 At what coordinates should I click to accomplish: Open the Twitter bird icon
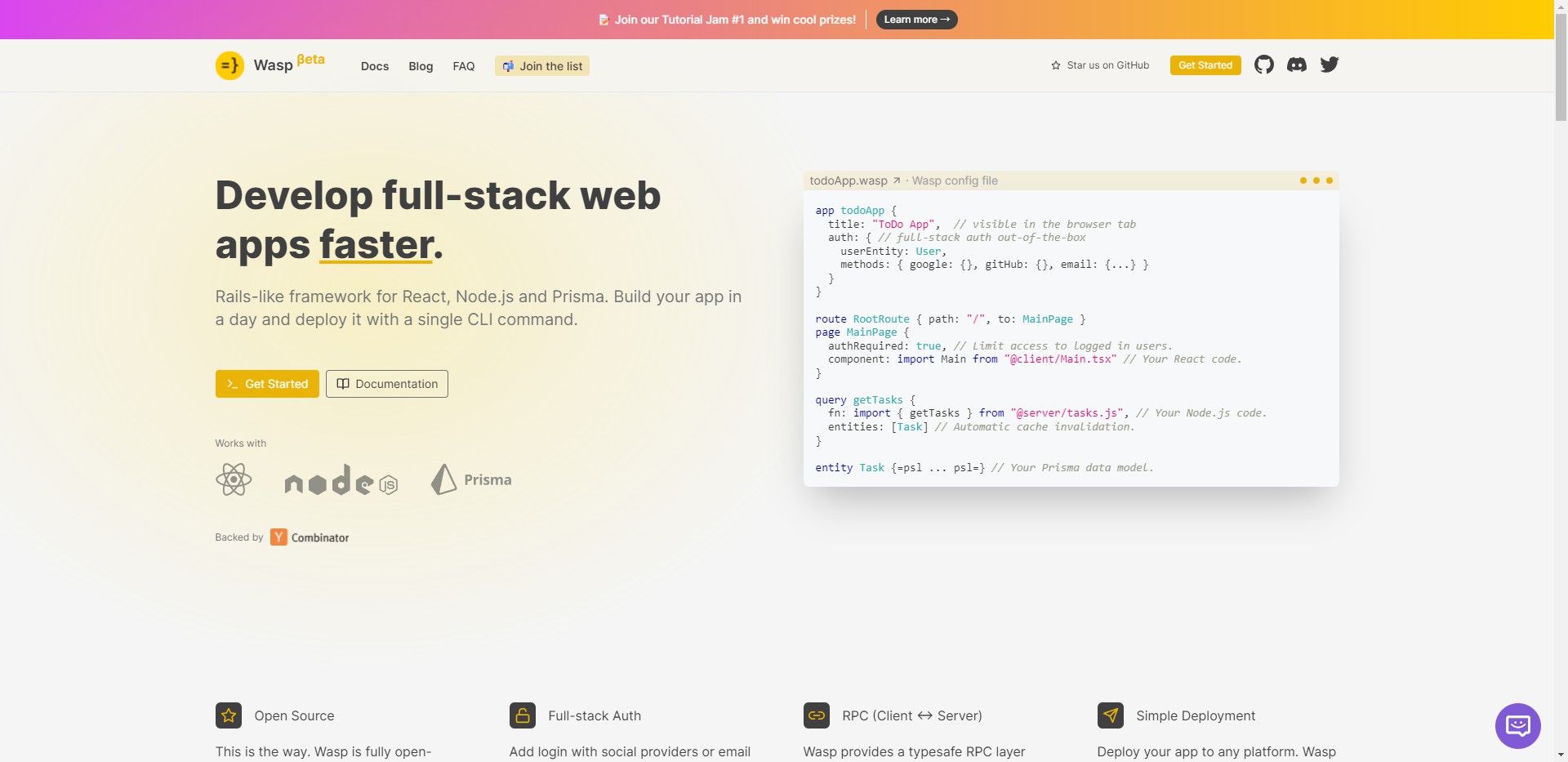click(1330, 65)
